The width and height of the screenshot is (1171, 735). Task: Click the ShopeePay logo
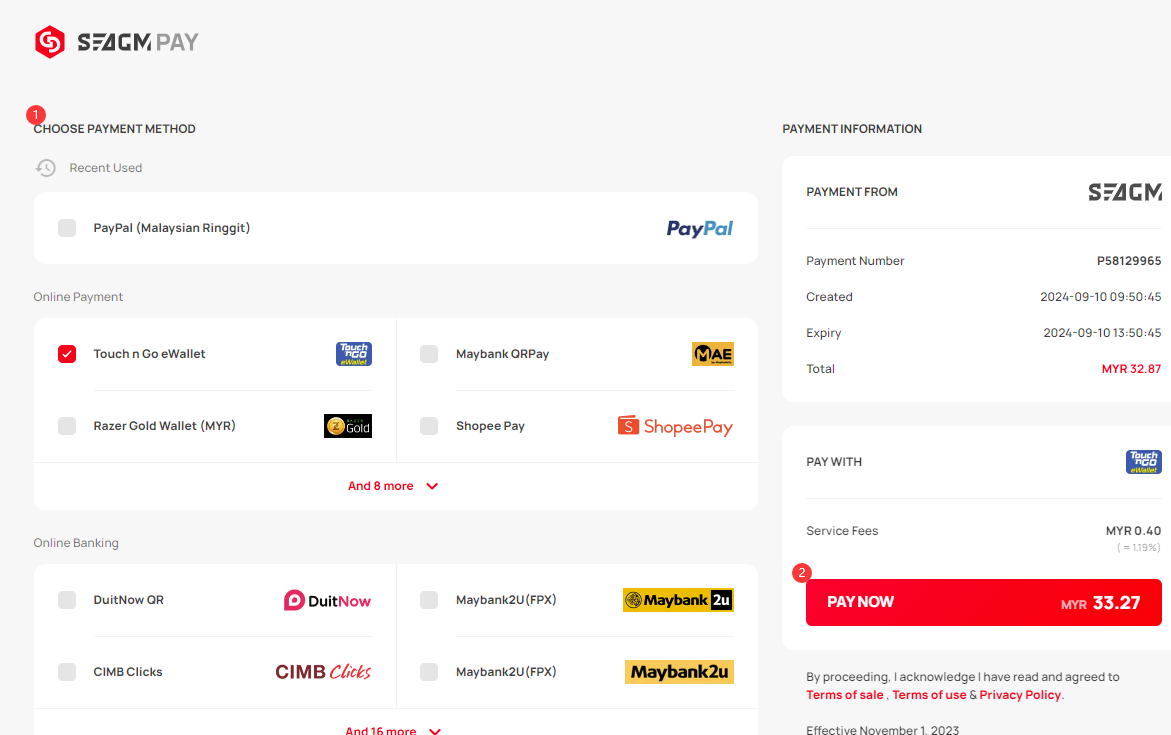(x=676, y=426)
